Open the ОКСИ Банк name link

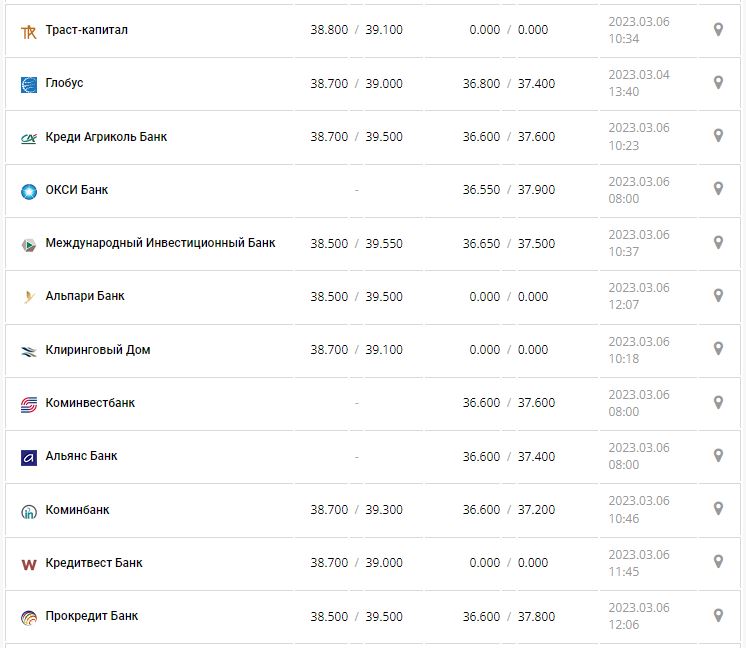point(77,190)
